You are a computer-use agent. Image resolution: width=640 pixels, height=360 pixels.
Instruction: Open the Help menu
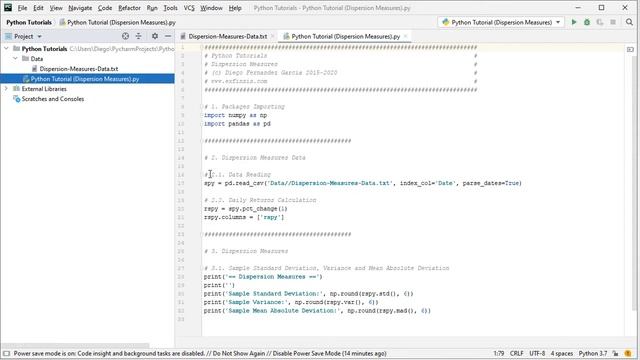point(235,8)
